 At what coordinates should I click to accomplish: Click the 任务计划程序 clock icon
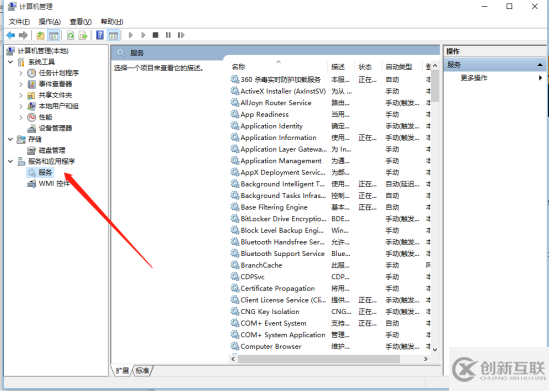32,73
